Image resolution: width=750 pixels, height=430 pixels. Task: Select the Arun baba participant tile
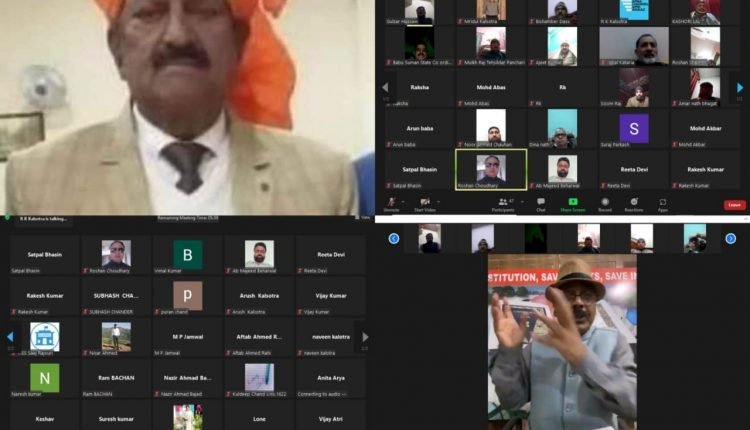click(419, 129)
